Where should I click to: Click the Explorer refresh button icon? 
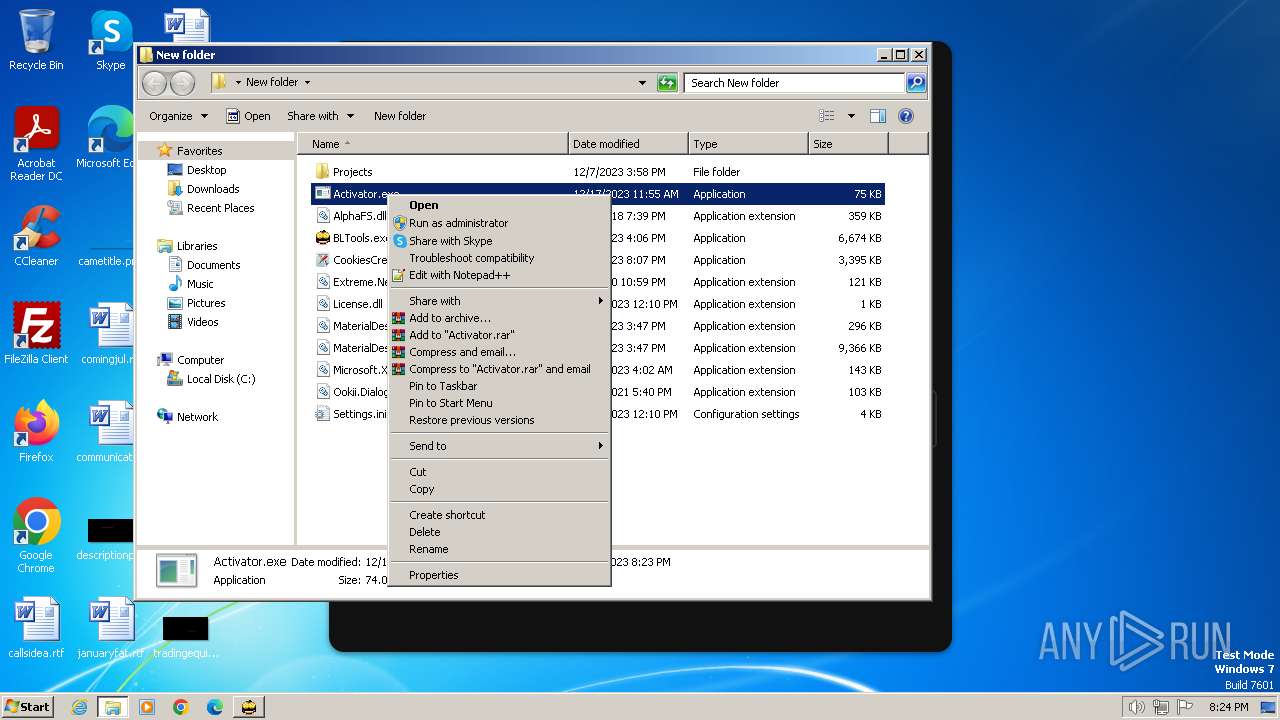(x=667, y=83)
